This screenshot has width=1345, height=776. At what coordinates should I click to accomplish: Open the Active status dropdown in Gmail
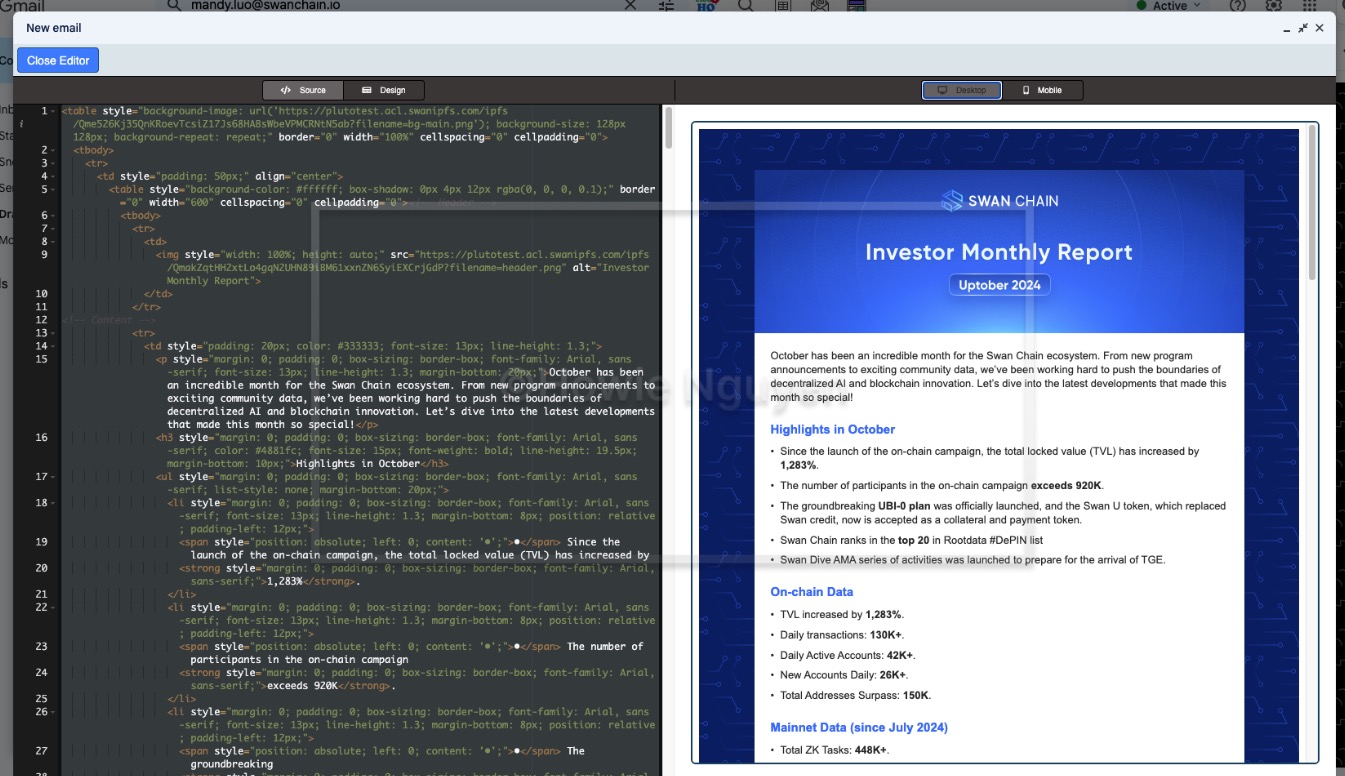pyautogui.click(x=1169, y=6)
